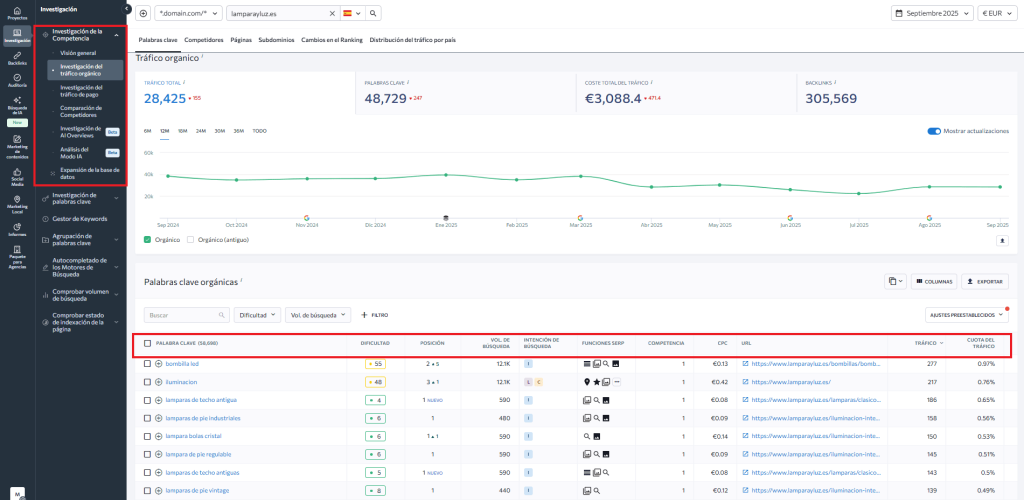Add keyword 'iluminacion' with plus icon
The width and height of the screenshot is (1024, 500).
tap(159, 382)
